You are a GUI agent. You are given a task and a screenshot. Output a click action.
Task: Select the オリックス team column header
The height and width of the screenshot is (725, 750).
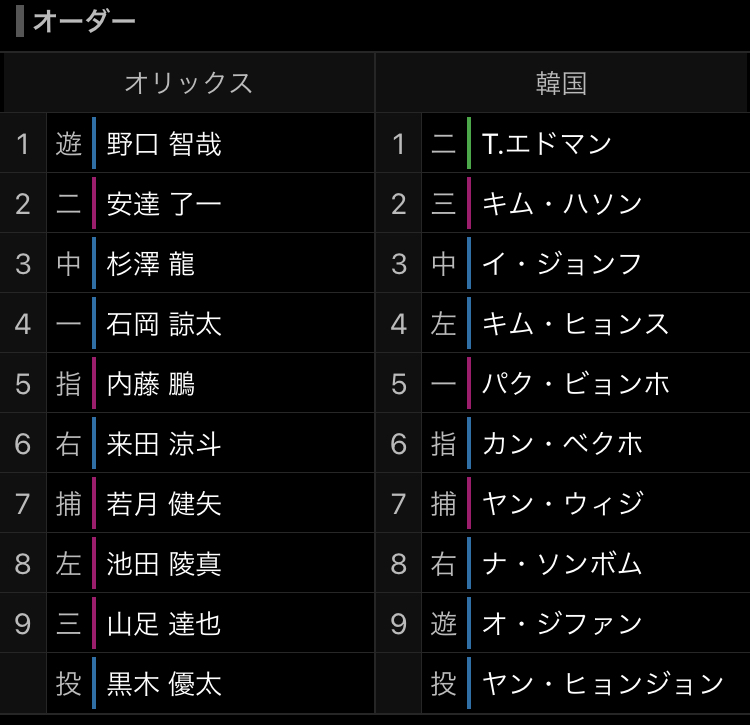pos(188,83)
